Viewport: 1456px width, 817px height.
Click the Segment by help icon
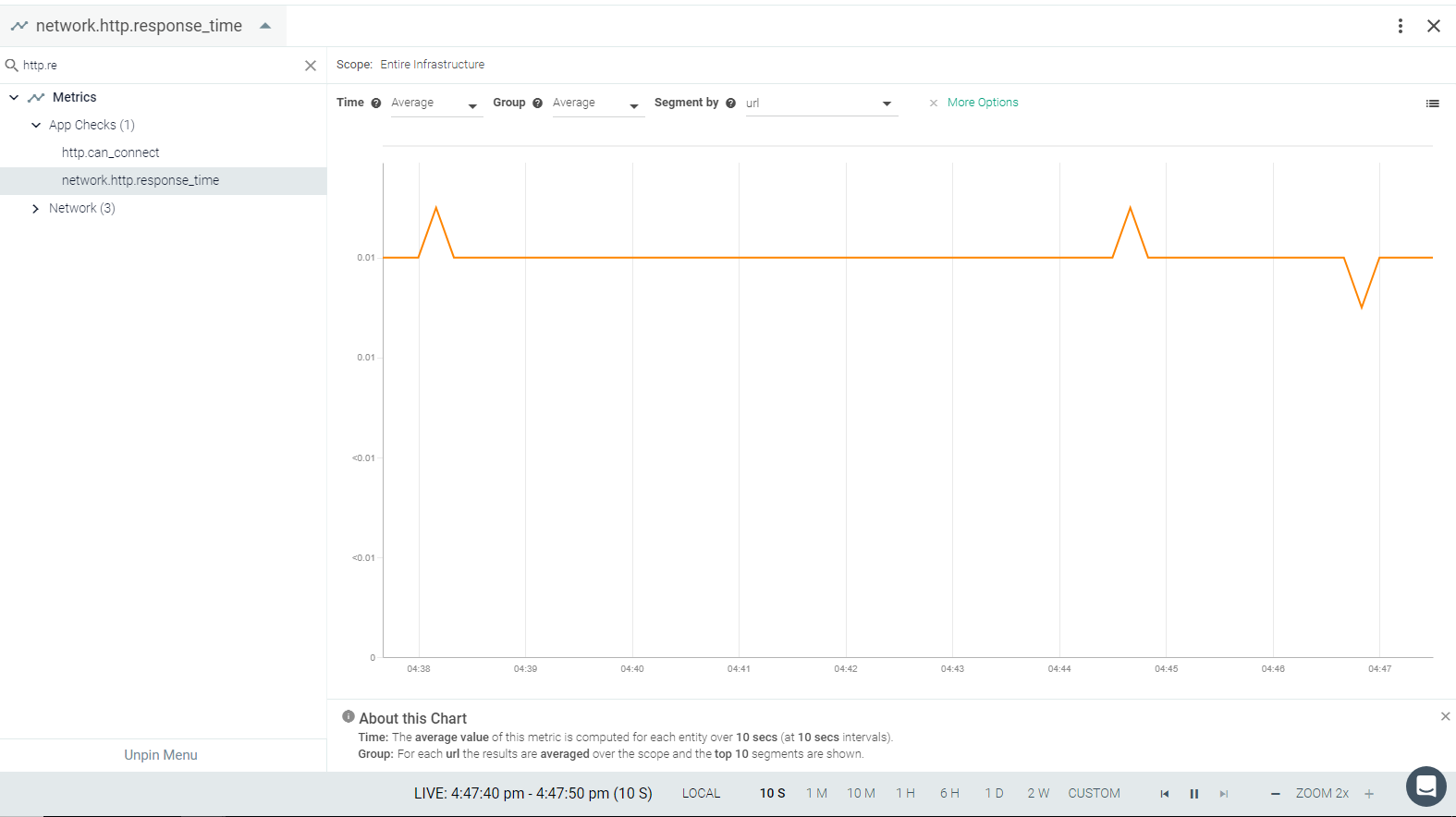pos(731,104)
